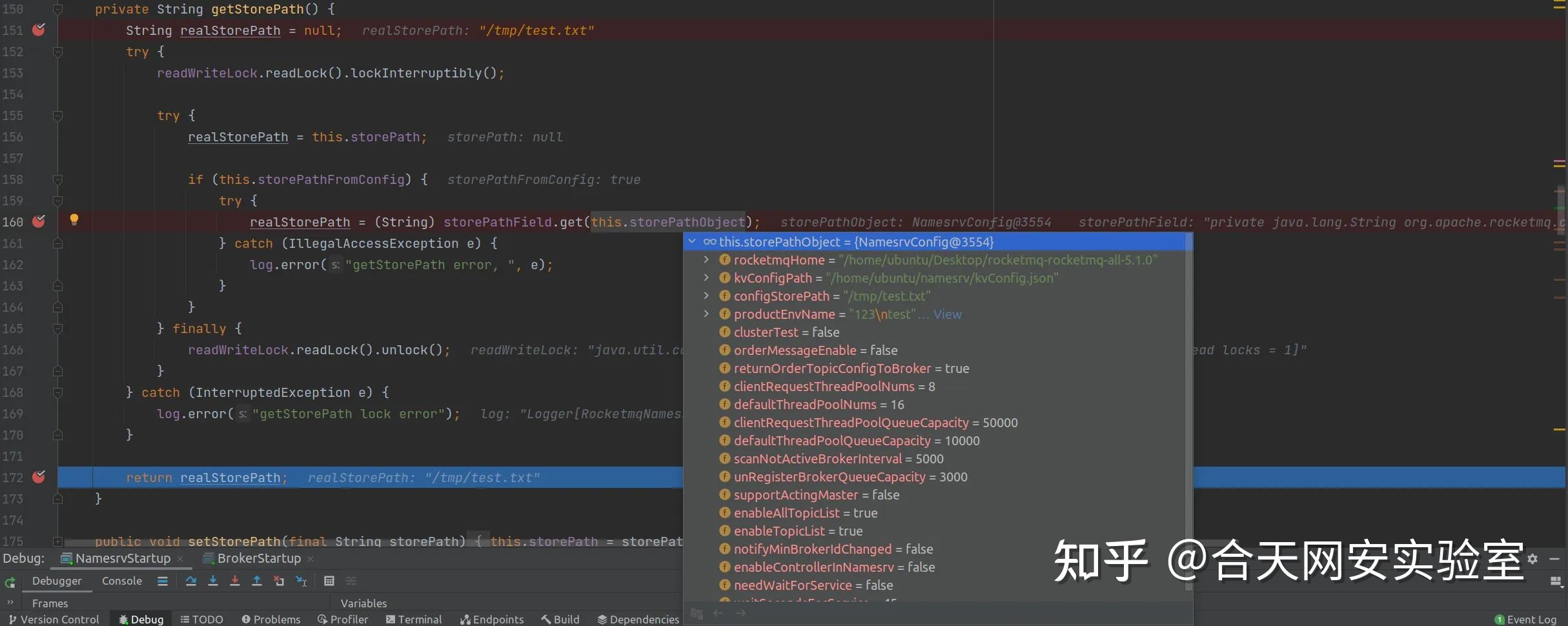This screenshot has height=626, width=1568.
Task: Open the Event Log
Action: [1526, 620]
